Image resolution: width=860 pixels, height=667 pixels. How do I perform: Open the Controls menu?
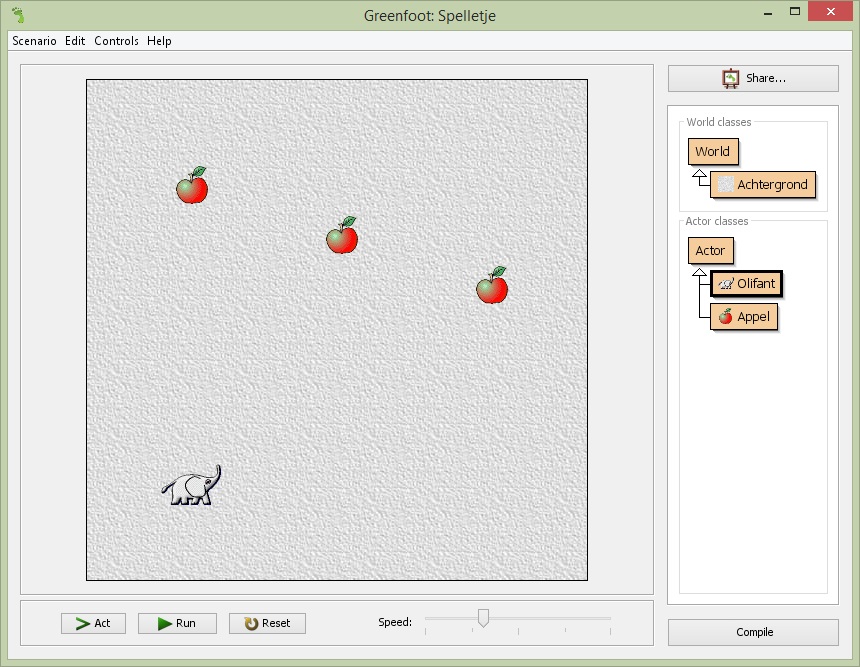(116, 41)
